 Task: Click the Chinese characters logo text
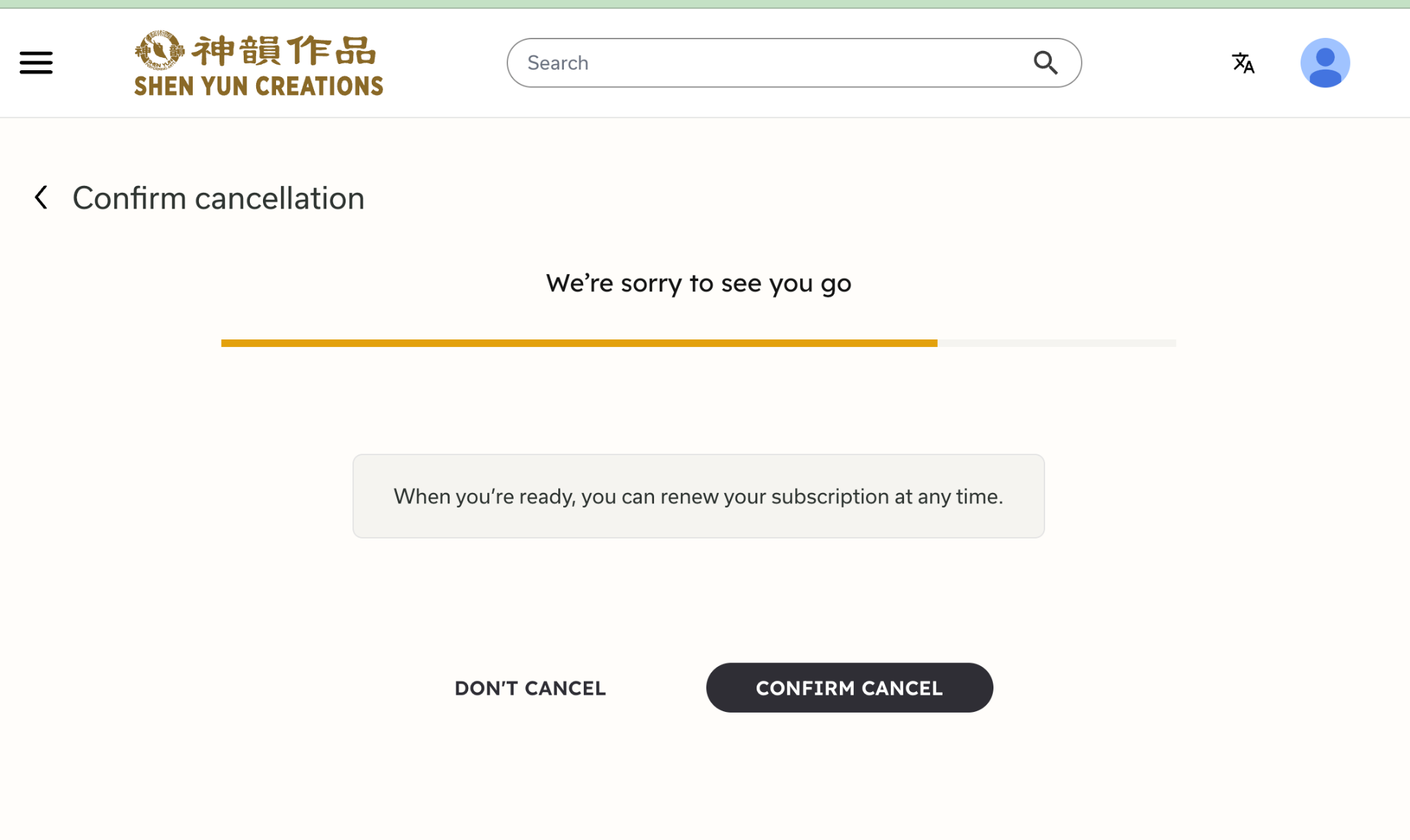point(284,51)
